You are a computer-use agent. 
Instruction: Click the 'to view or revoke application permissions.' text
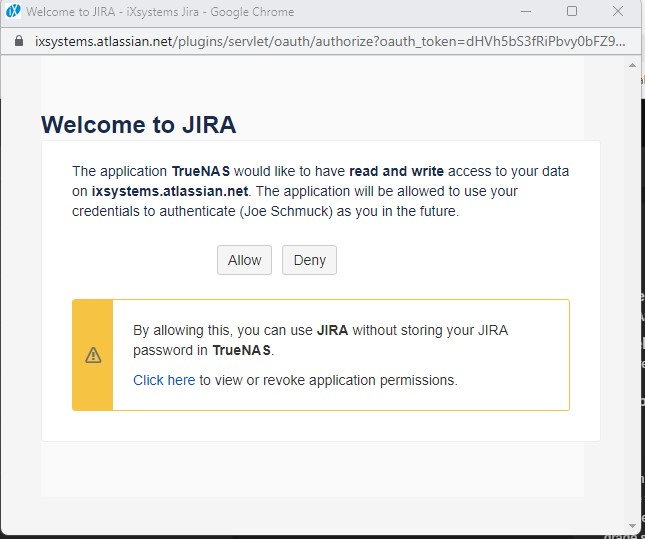tap(328, 380)
